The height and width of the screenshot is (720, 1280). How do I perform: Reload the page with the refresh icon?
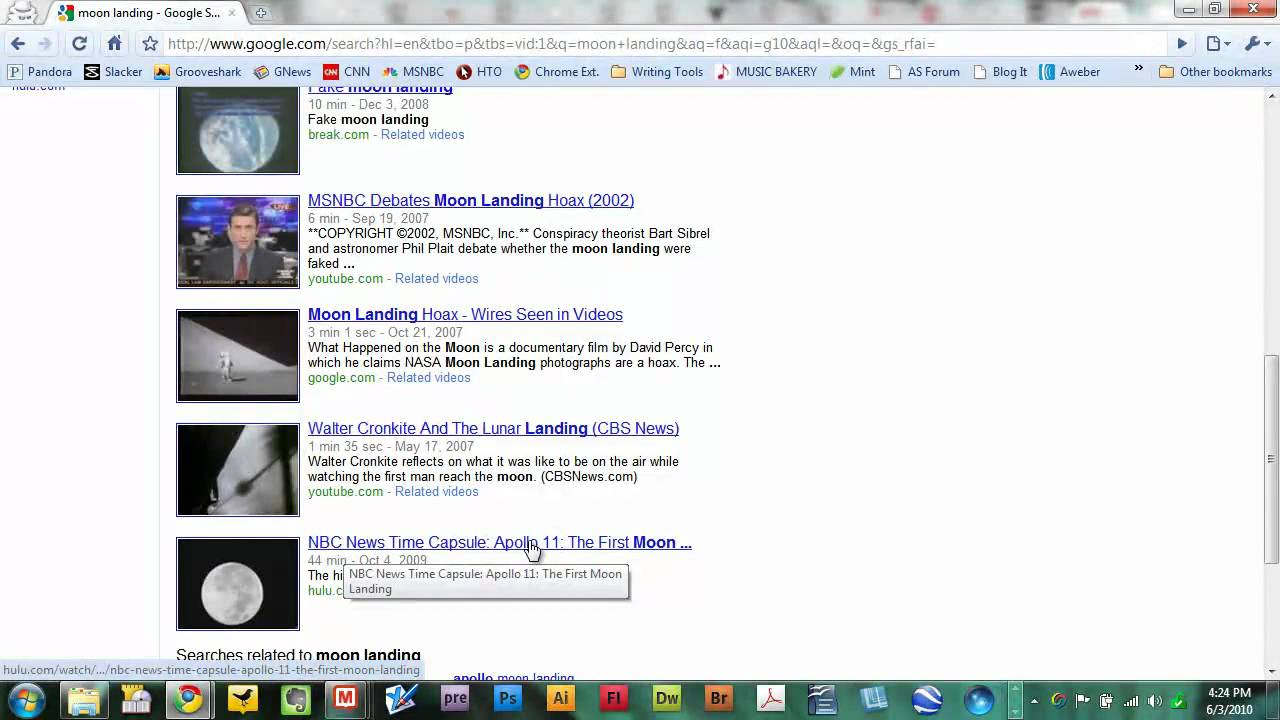coord(79,44)
